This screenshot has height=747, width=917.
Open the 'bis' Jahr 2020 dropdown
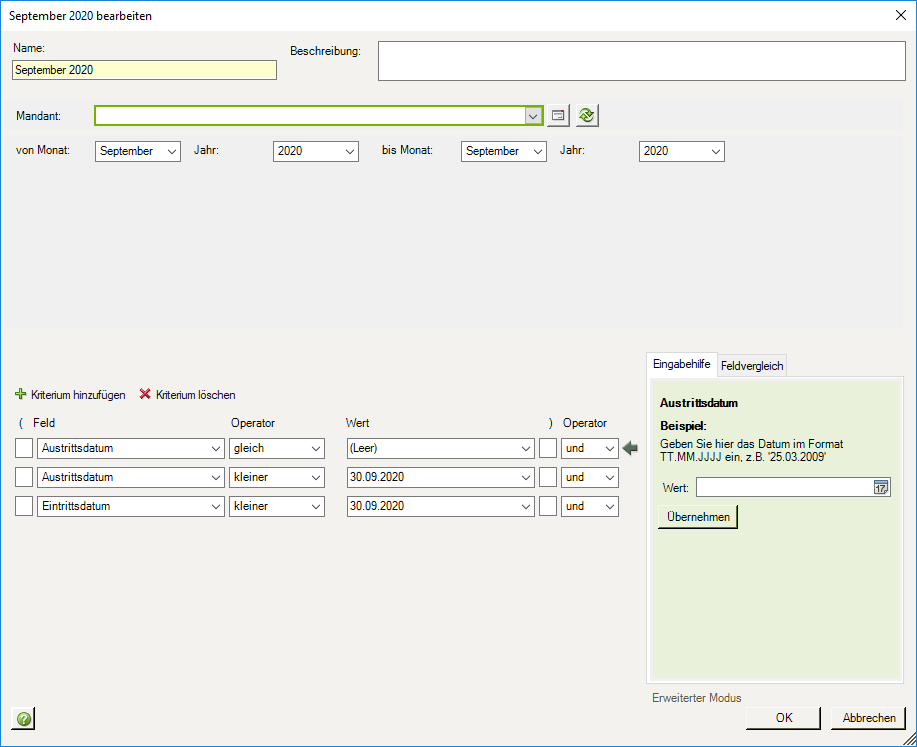click(x=716, y=152)
